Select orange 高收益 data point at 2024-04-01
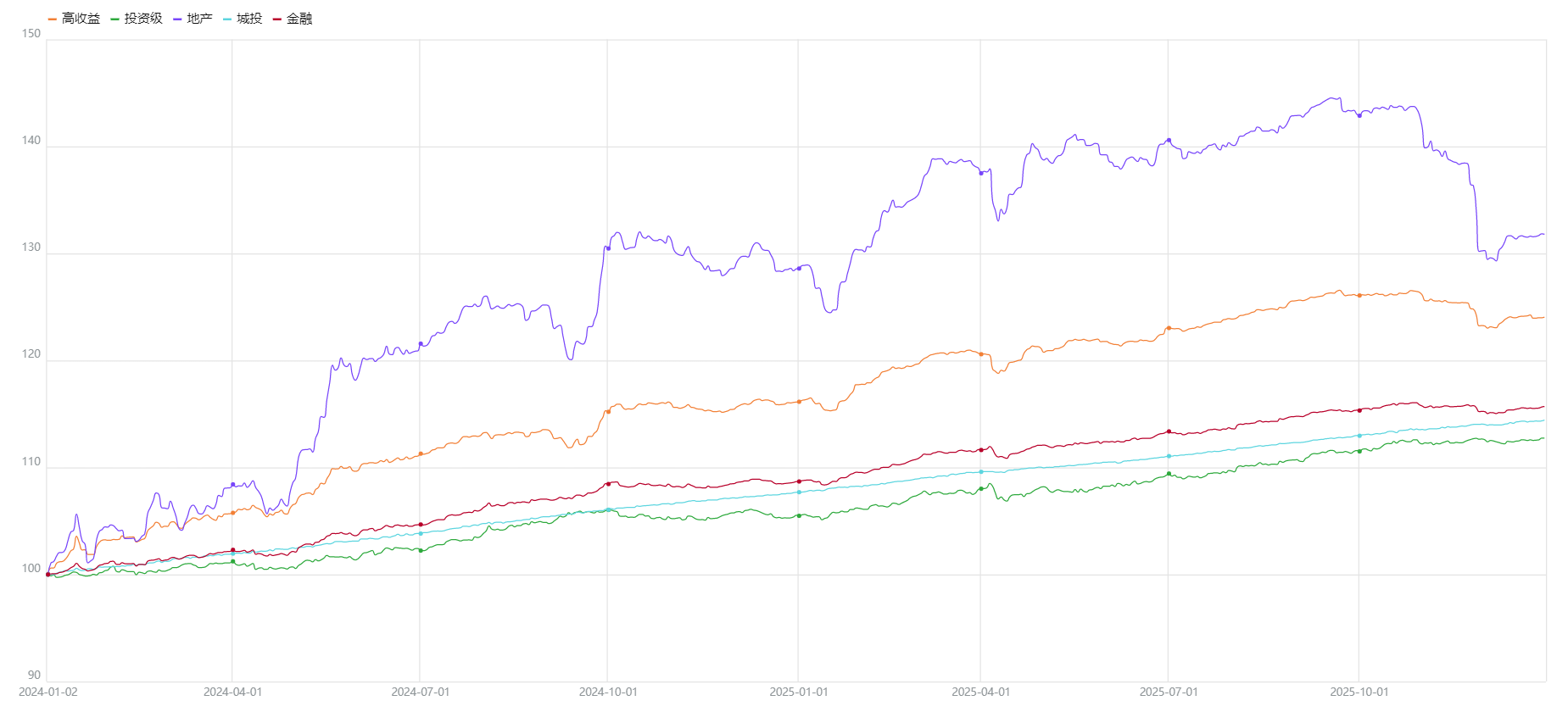Viewport: 1568px width, 712px height. click(233, 513)
